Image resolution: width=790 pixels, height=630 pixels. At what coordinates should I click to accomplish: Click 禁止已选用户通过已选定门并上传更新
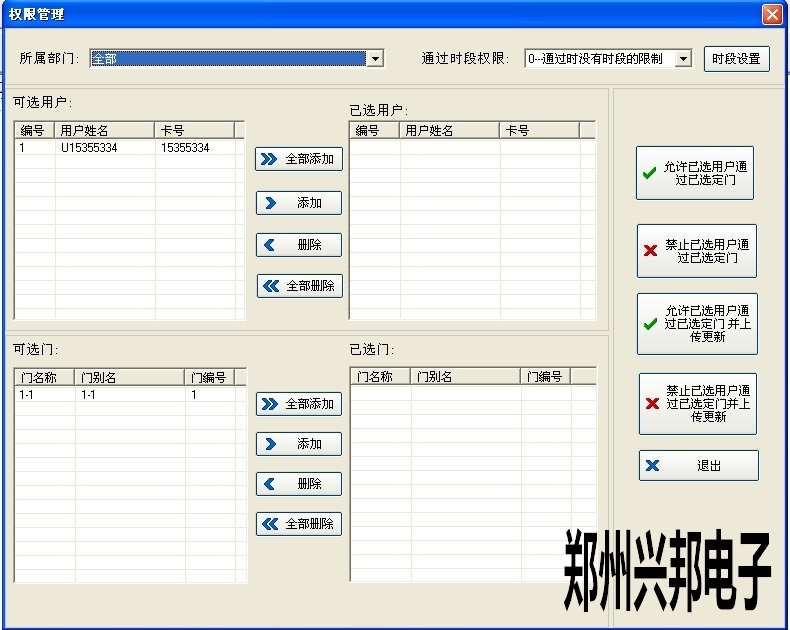point(697,404)
